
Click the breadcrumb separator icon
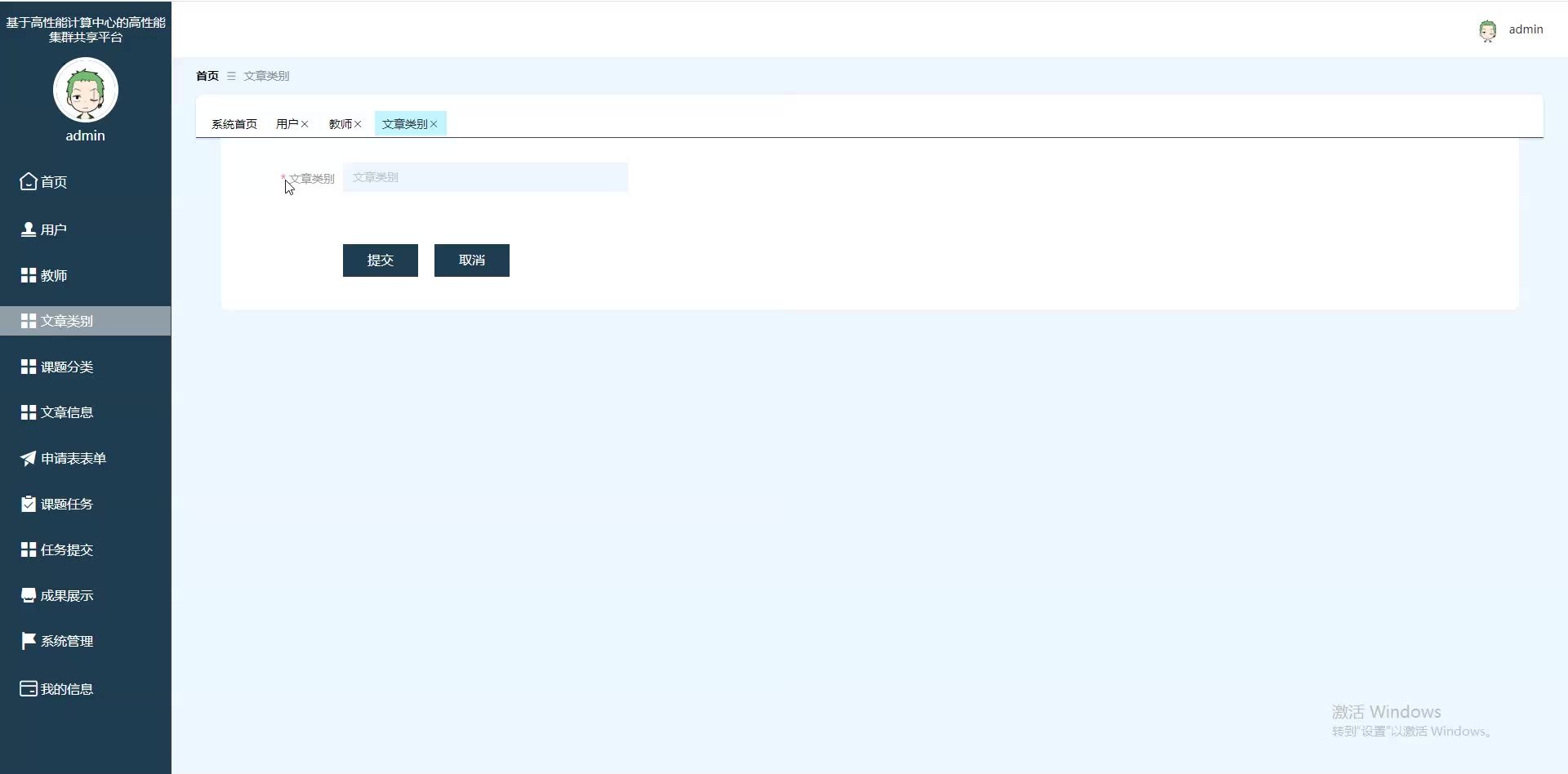(x=231, y=76)
